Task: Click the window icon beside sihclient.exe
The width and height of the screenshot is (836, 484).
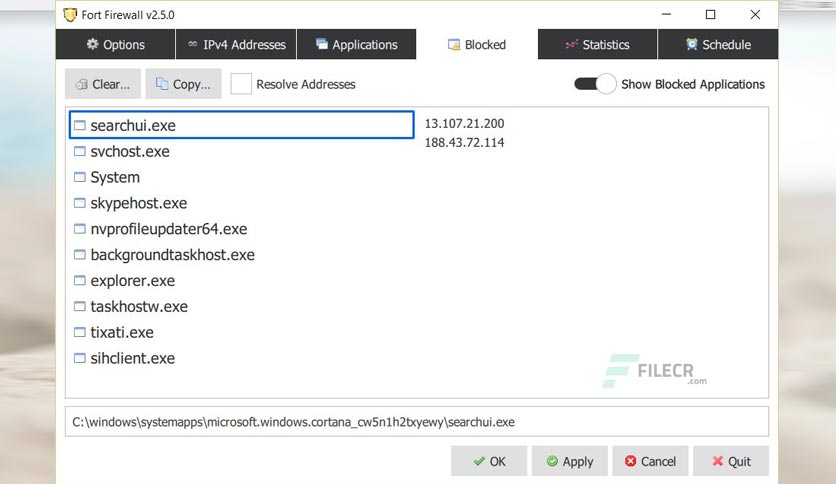Action: click(x=79, y=358)
